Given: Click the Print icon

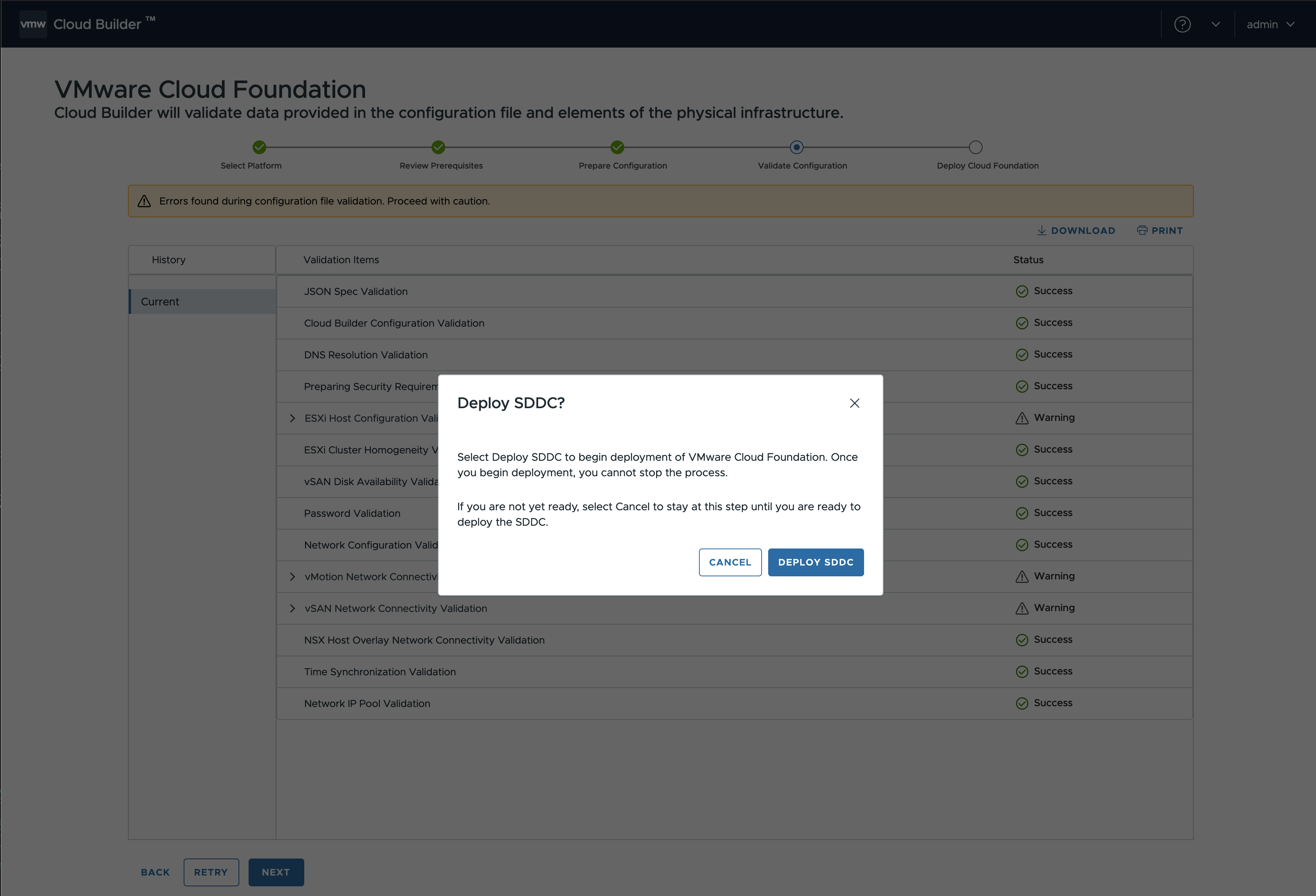Looking at the screenshot, I should pos(1142,230).
